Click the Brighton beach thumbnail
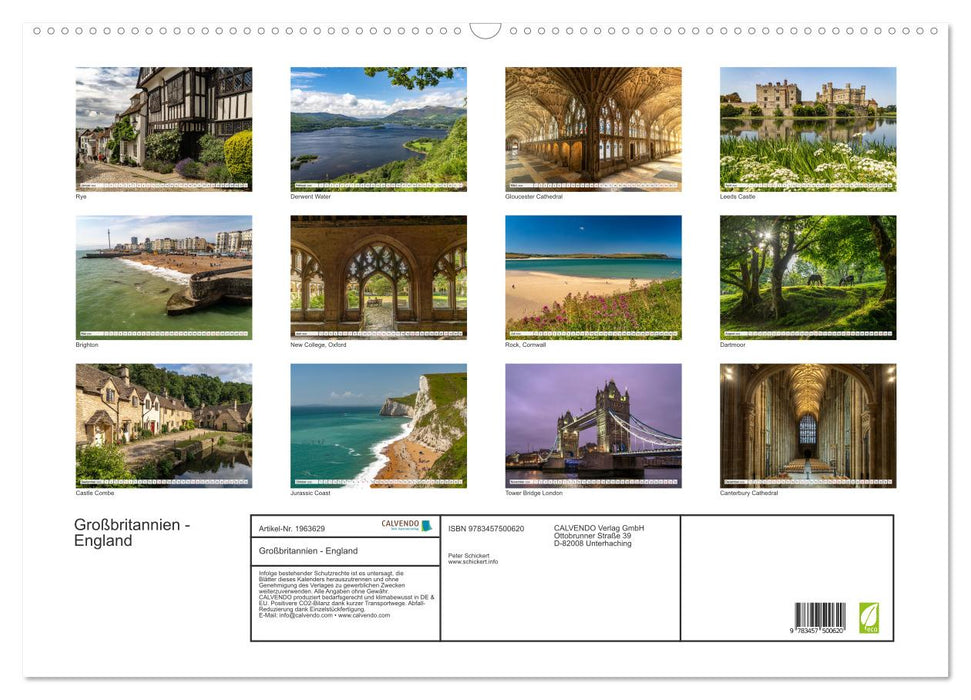 [x=164, y=277]
